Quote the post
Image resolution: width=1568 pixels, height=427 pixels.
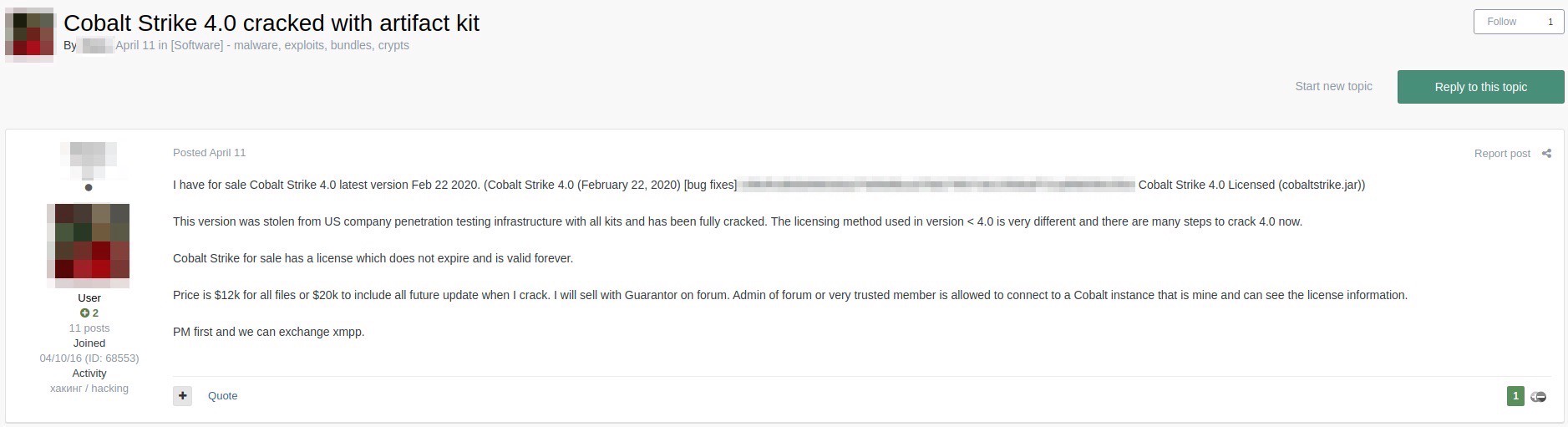coord(222,396)
